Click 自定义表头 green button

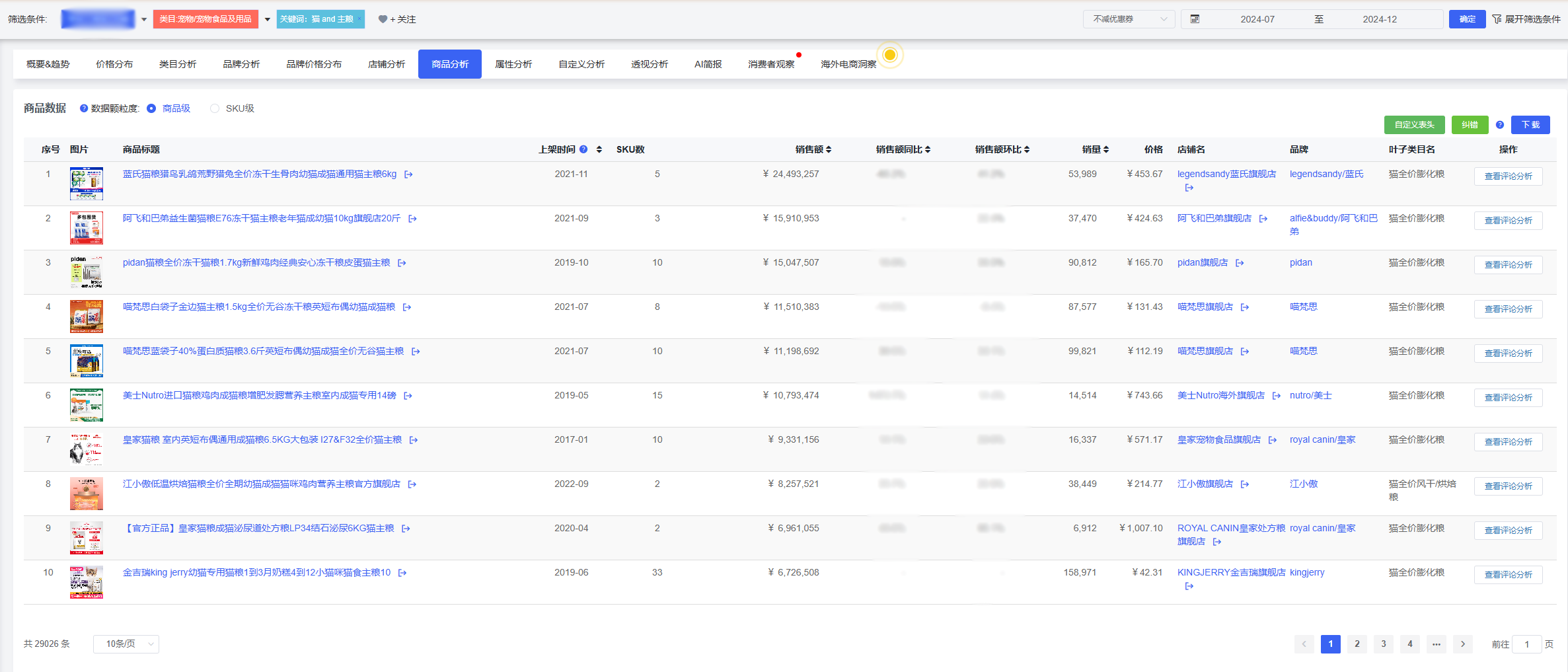[x=1415, y=125]
